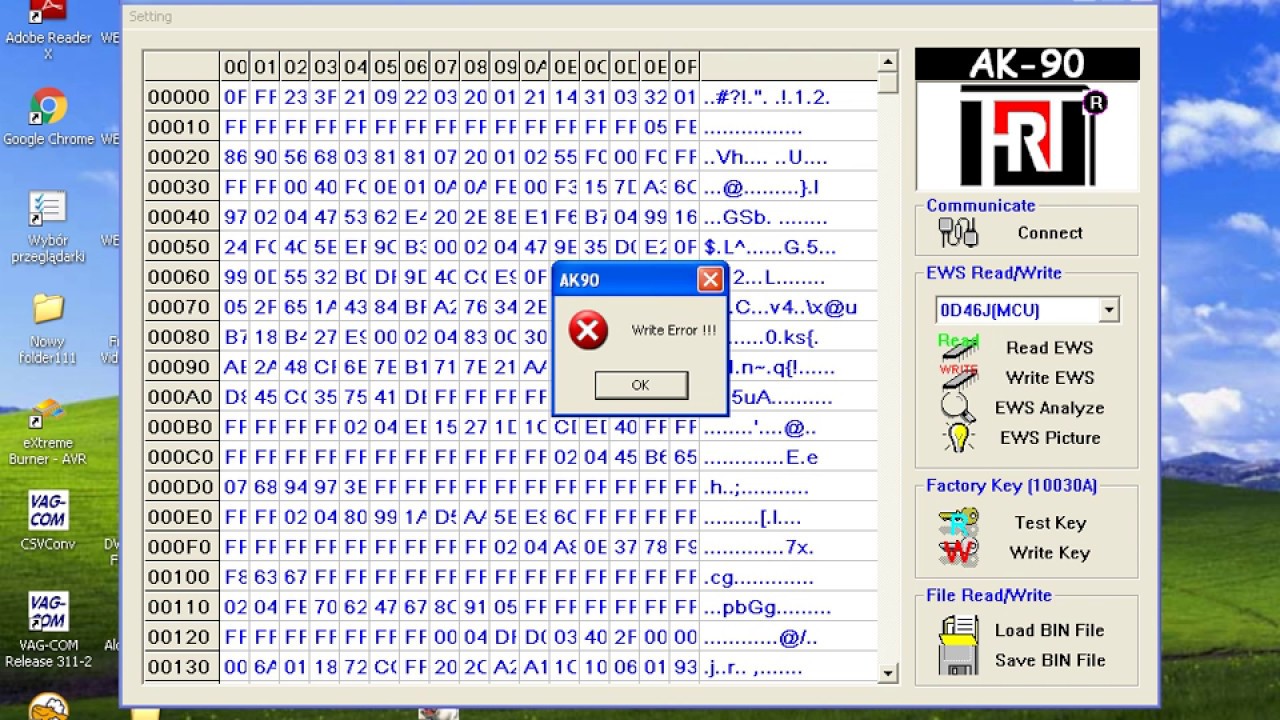Click the Connect label

click(1050, 233)
